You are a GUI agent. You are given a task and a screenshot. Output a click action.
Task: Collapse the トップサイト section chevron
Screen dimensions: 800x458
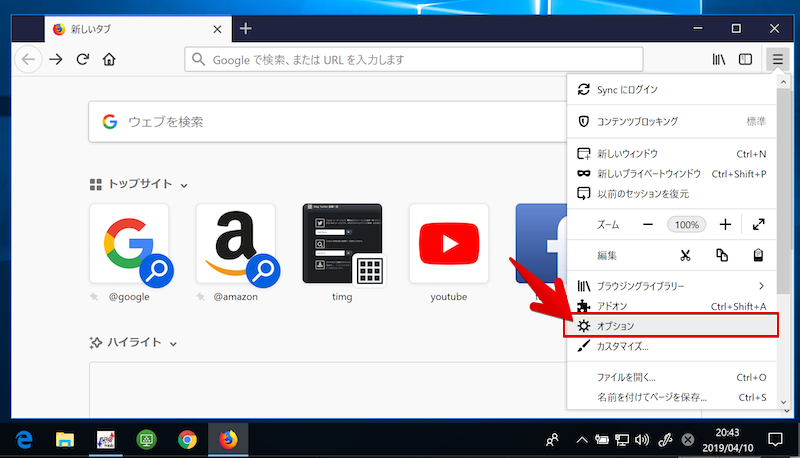184,185
